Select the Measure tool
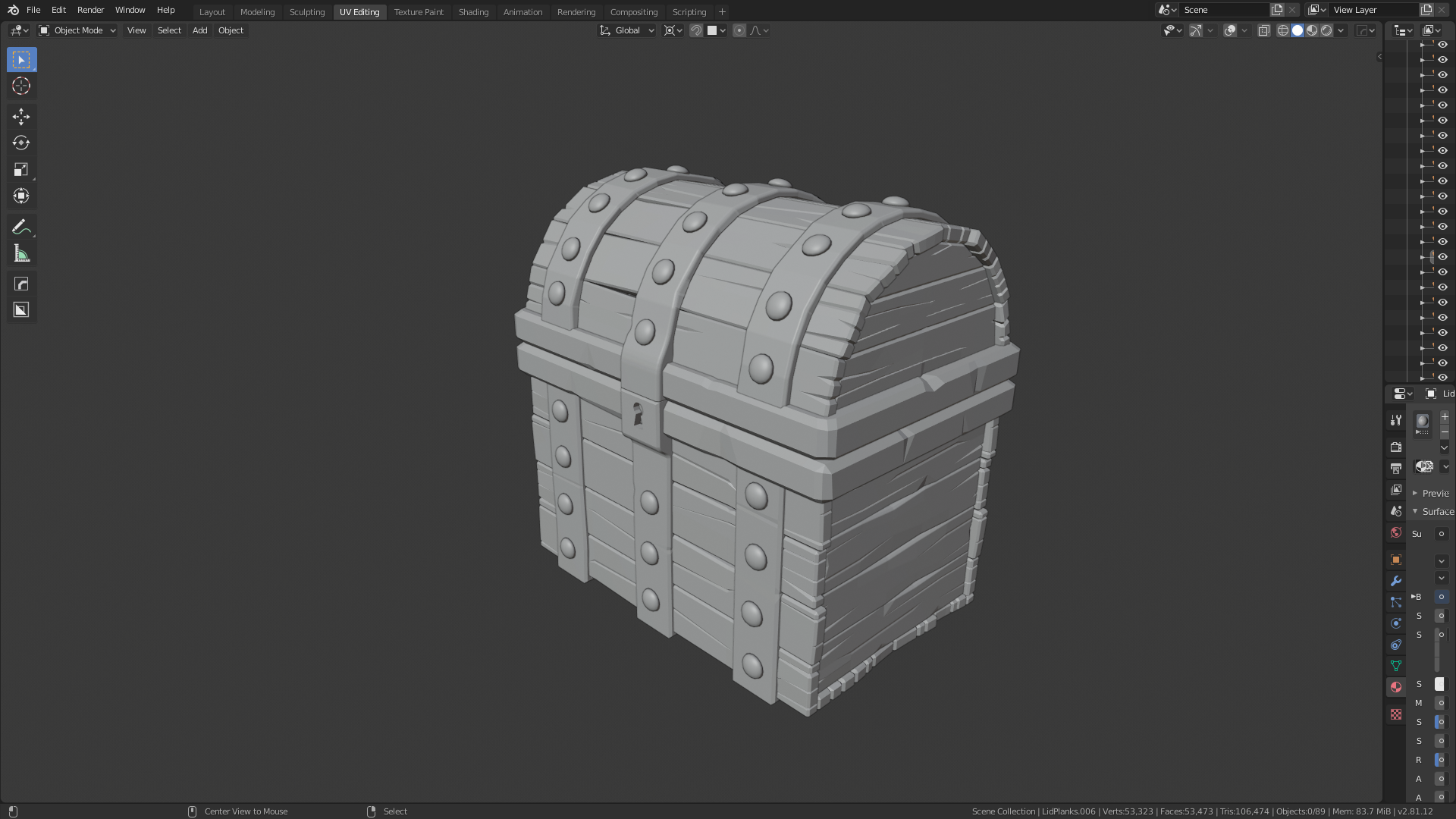The image size is (1456, 819). [21, 254]
